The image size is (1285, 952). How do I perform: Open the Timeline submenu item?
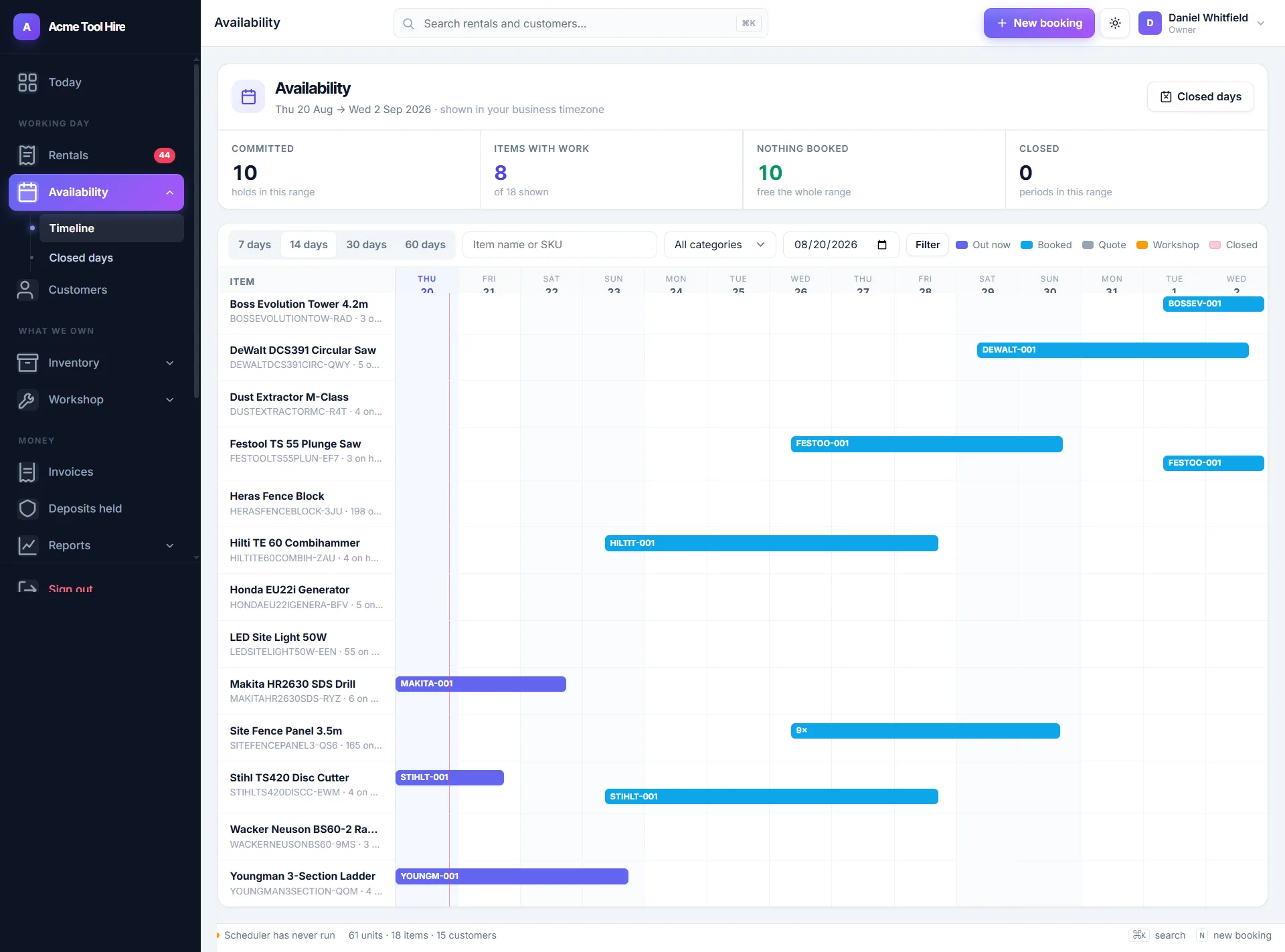pyautogui.click(x=111, y=228)
